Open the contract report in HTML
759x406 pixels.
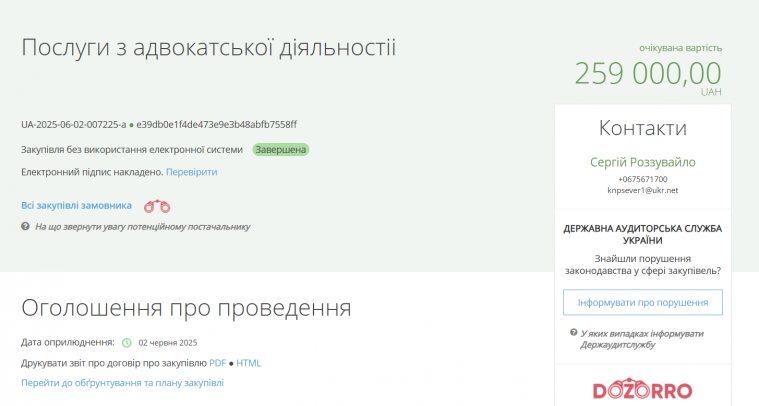[x=248, y=363]
